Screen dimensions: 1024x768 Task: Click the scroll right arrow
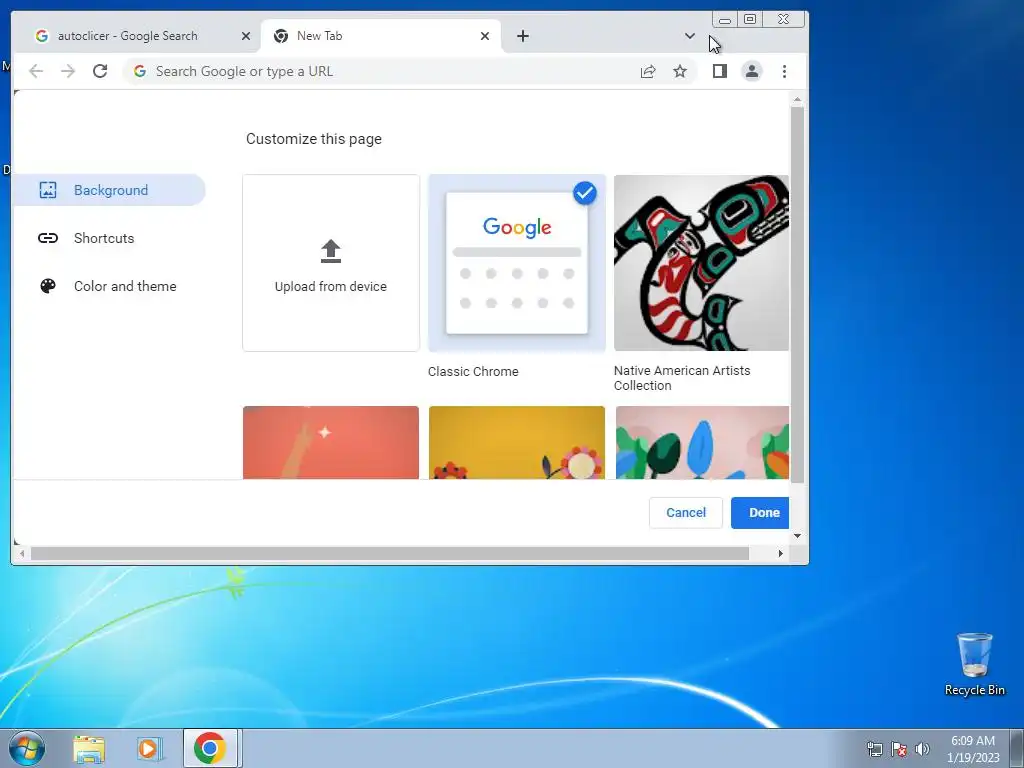[x=780, y=554]
